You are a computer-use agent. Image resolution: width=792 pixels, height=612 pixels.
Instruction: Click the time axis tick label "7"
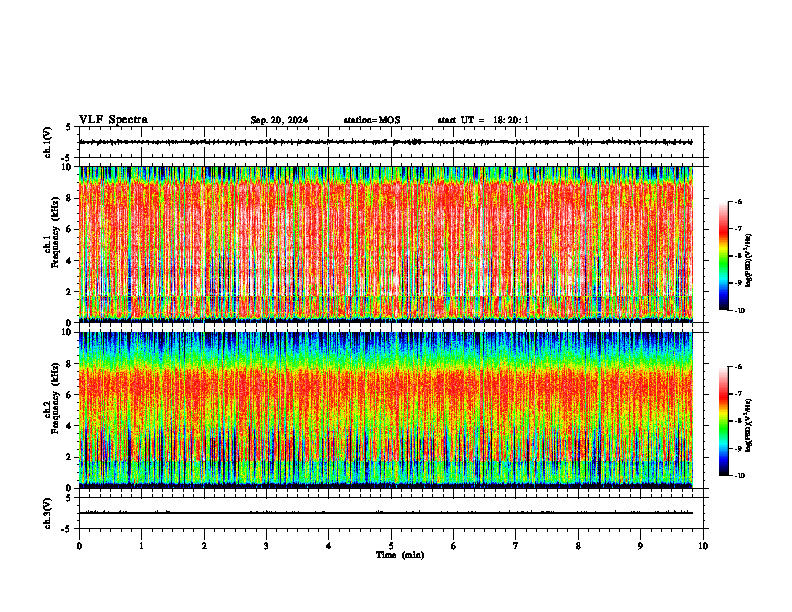click(x=516, y=546)
